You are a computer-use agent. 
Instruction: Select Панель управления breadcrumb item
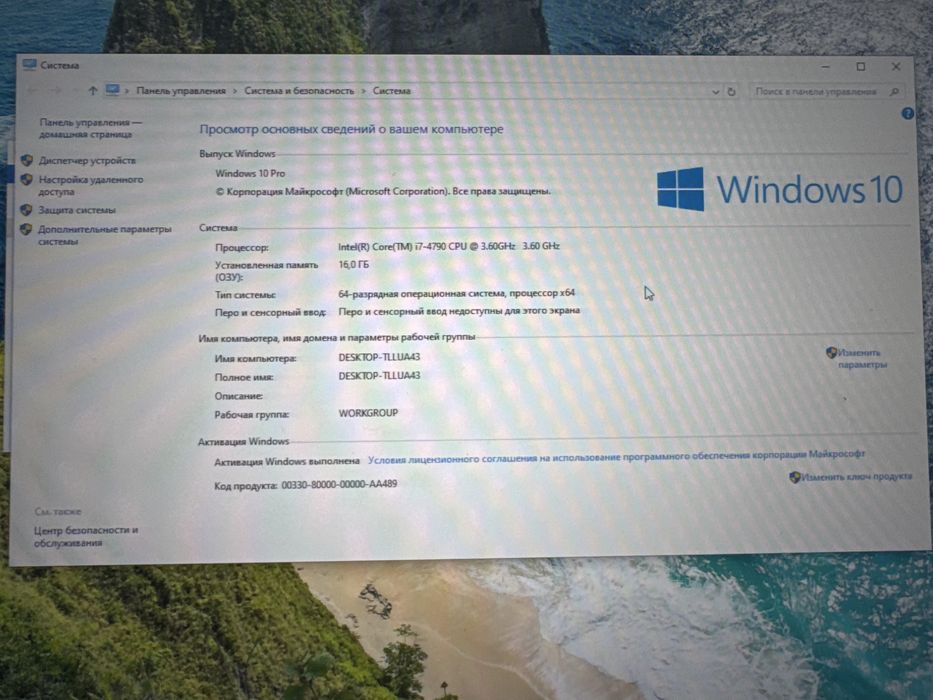point(181,90)
